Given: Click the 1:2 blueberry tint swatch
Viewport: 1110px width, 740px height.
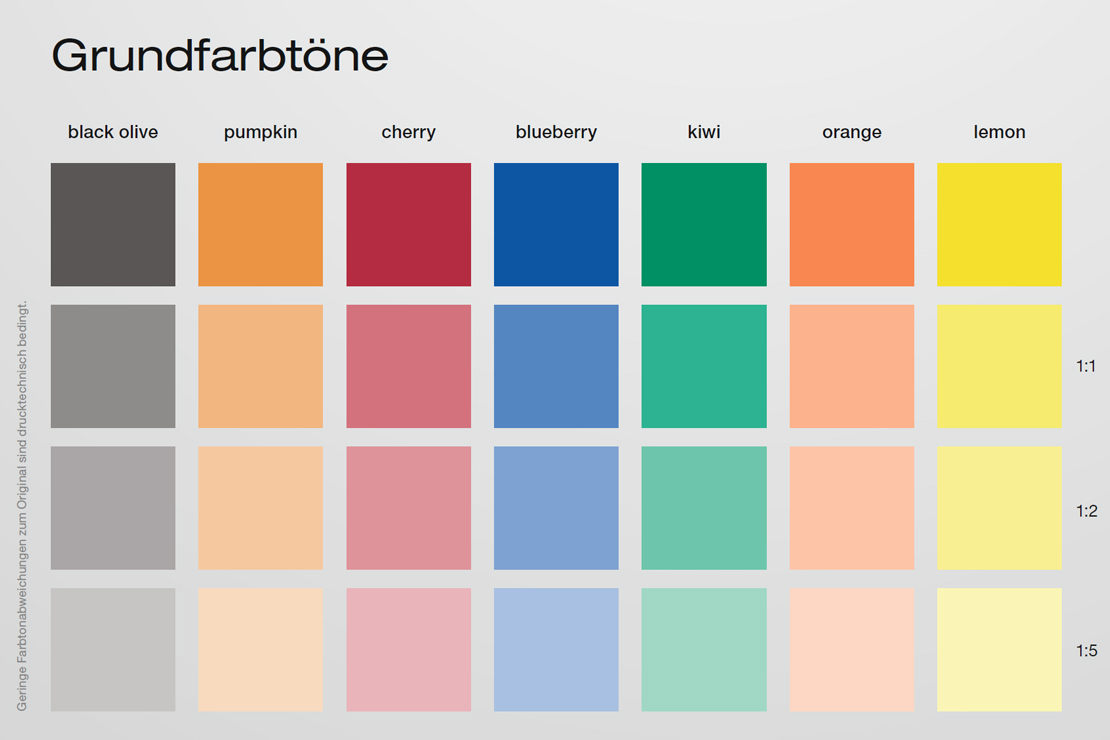Looking at the screenshot, I should [556, 508].
